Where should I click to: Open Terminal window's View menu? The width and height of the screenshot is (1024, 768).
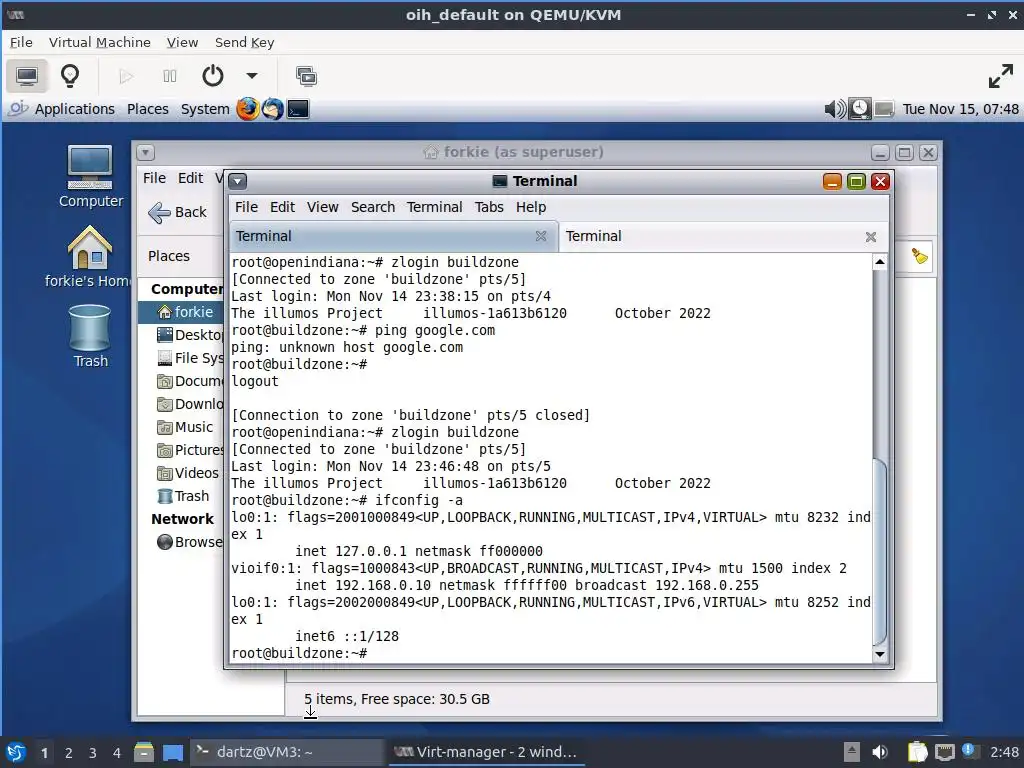[323, 207]
